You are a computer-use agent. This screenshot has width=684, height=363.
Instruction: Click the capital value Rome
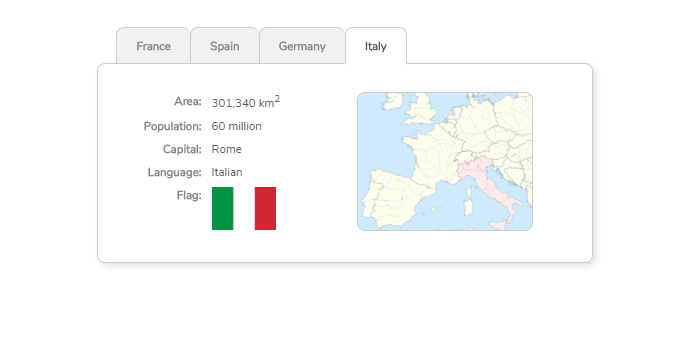point(226,149)
